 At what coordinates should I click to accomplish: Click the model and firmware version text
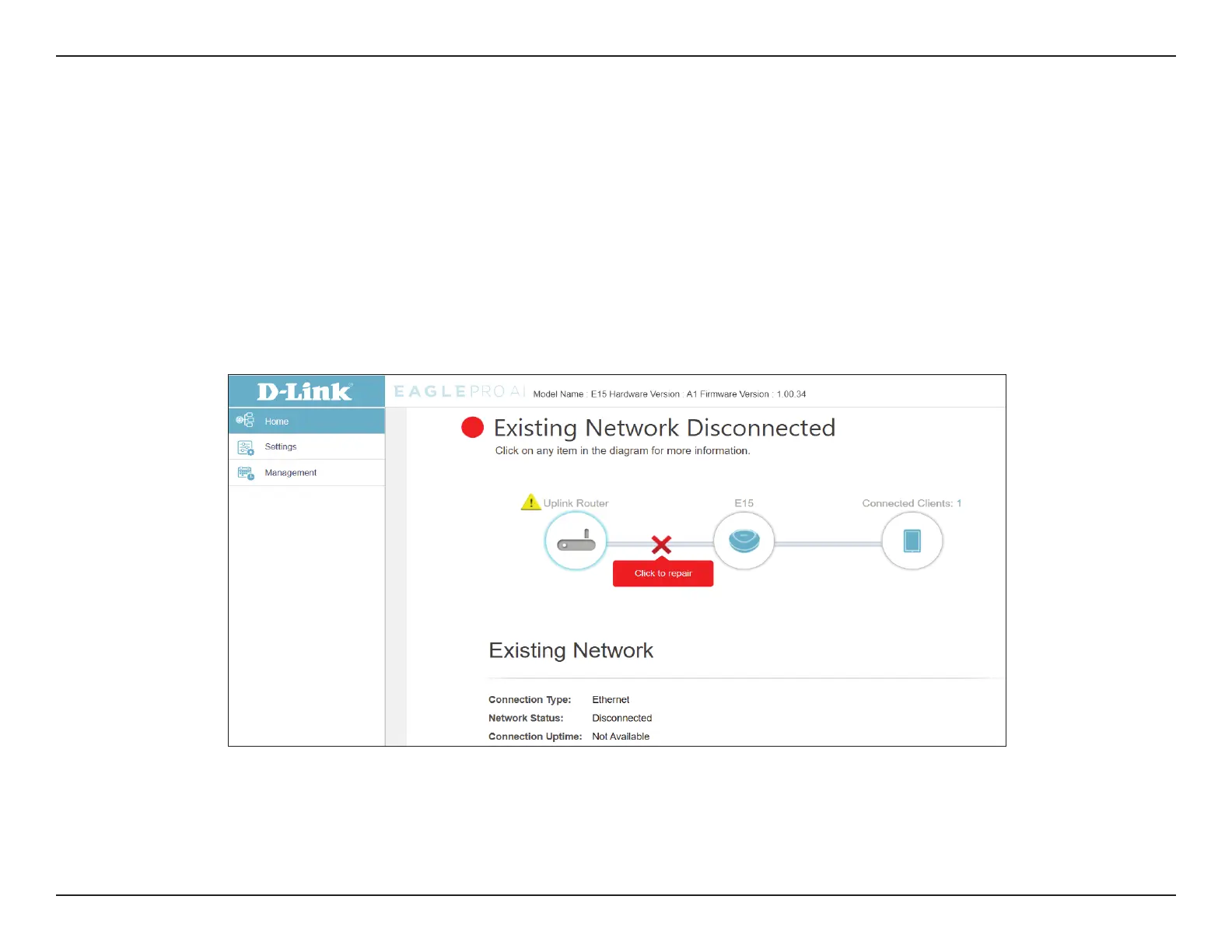[670, 394]
